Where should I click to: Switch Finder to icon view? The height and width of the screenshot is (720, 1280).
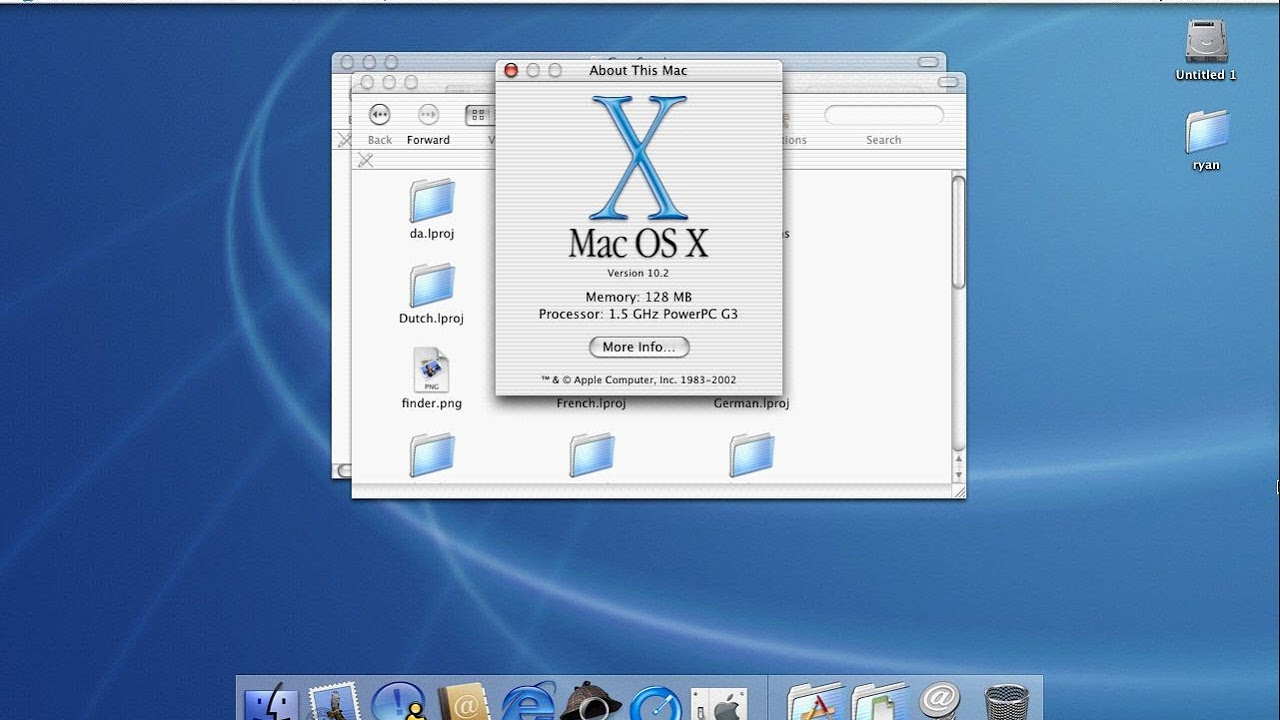(478, 115)
